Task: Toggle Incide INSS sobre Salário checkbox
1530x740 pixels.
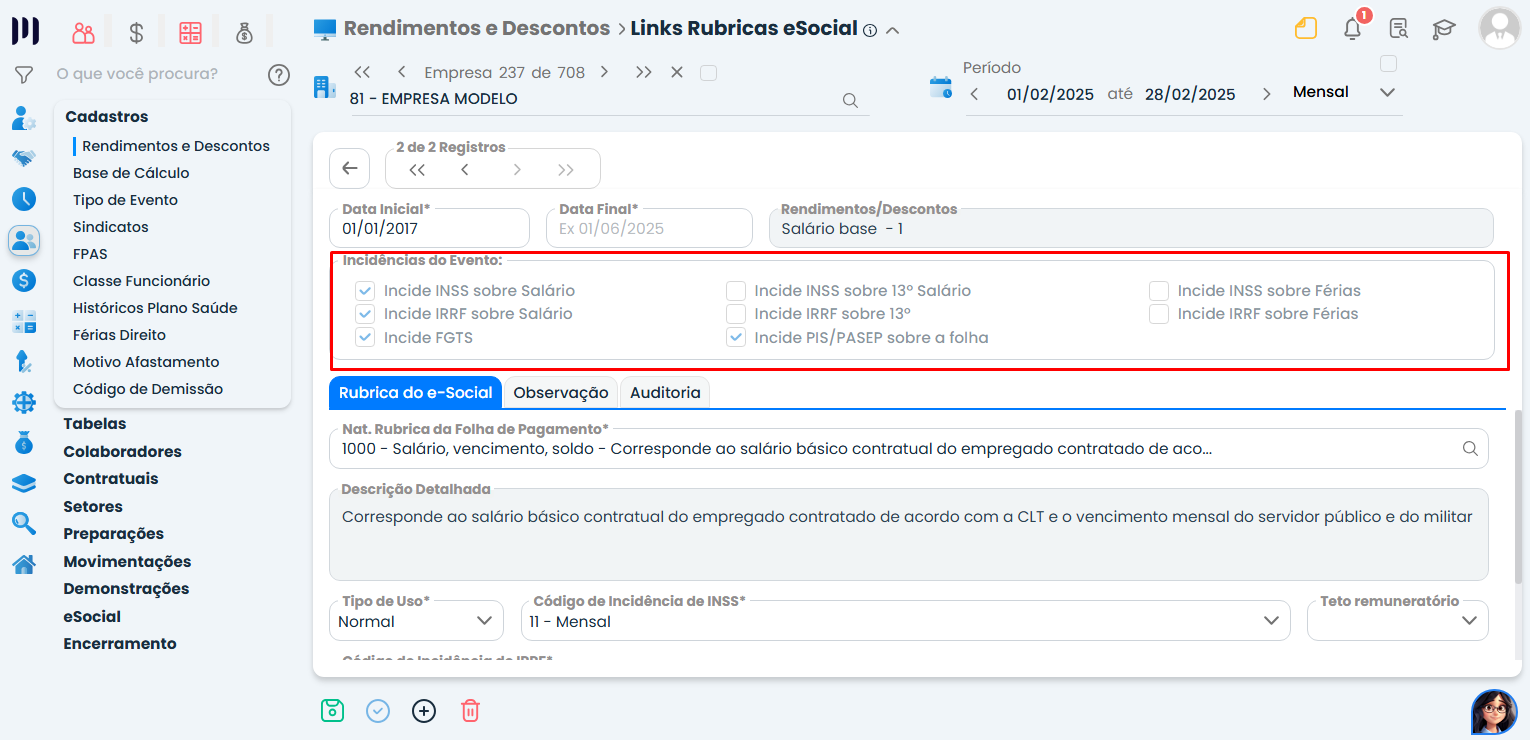Action: click(365, 291)
